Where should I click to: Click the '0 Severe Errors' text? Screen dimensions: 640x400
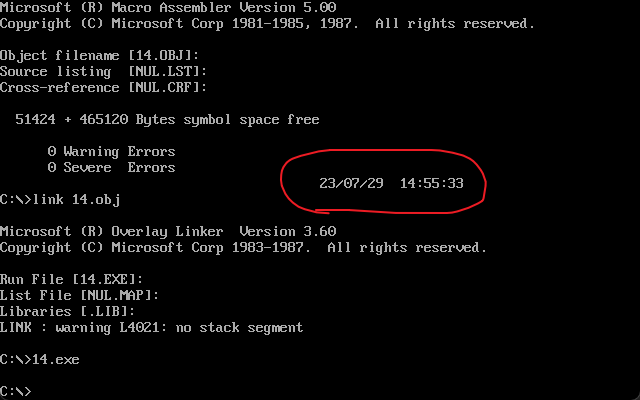[x=111, y=167]
